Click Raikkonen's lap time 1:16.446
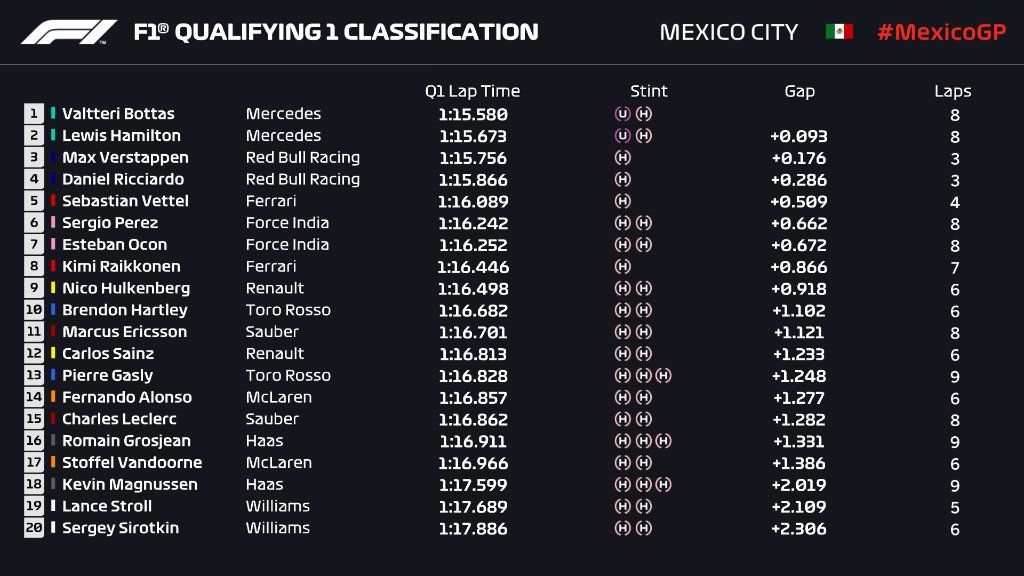Screen dimensions: 1024x576 (473, 267)
